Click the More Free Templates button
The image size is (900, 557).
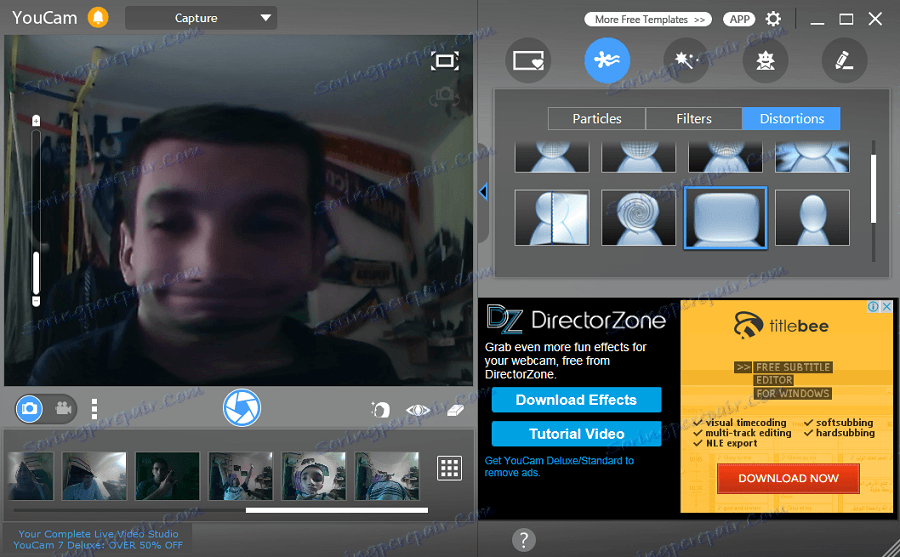(x=648, y=19)
